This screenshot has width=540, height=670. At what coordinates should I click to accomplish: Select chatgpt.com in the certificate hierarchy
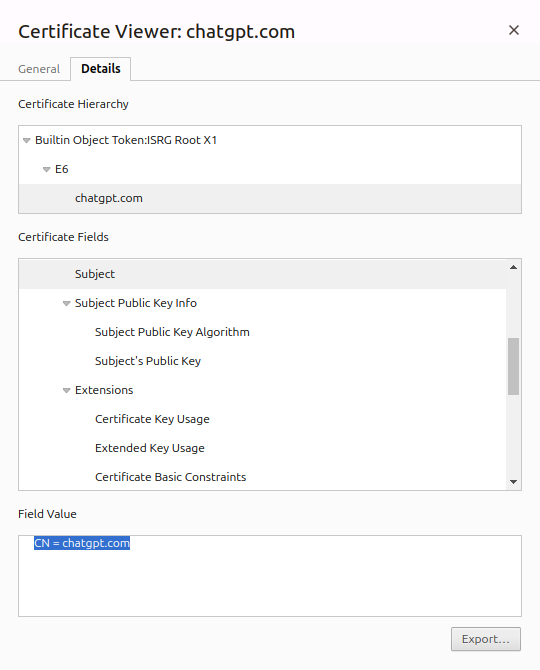click(270, 198)
